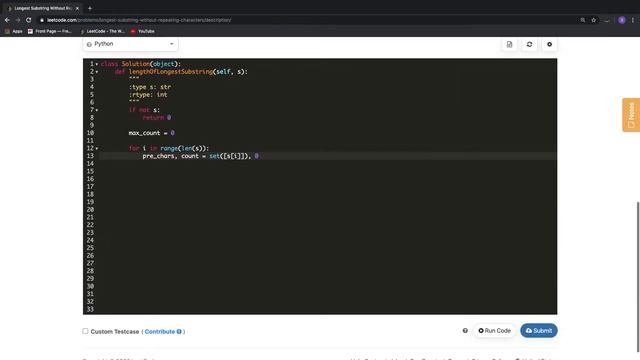Select the Longest Substring browser tab
The height and width of the screenshot is (360, 640).
[x=42, y=8]
